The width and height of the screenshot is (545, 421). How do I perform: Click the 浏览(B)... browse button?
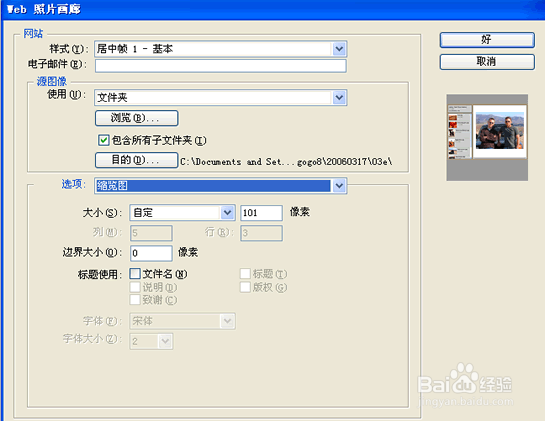[137, 118]
